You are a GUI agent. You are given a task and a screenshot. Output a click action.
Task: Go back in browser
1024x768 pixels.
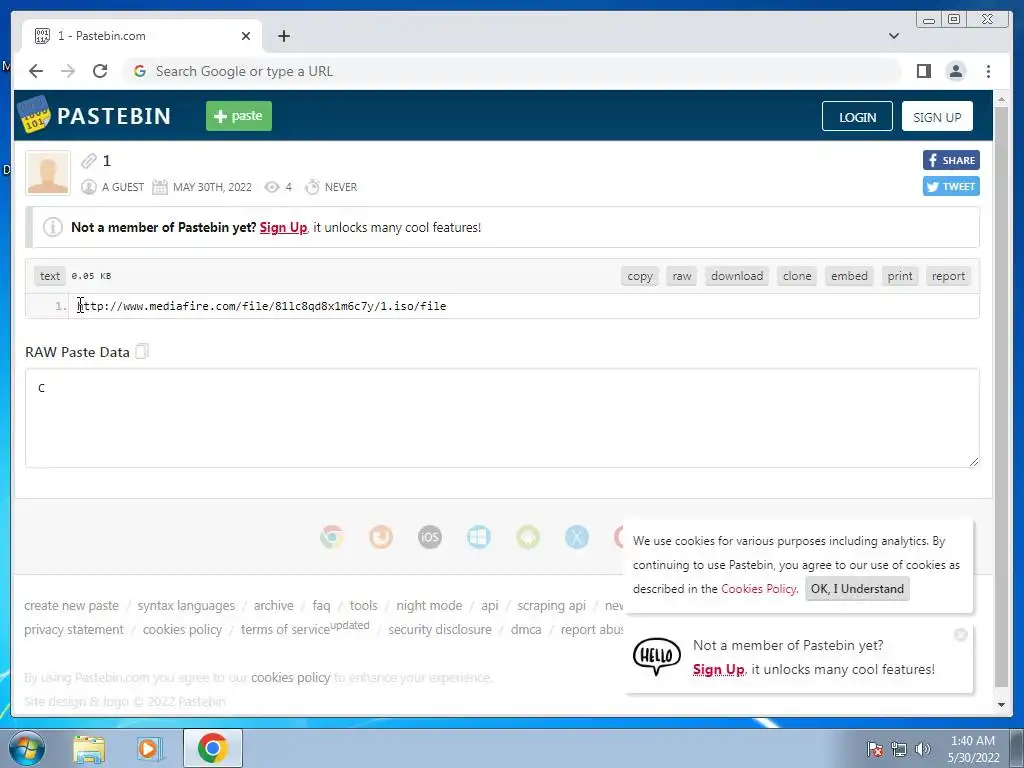point(36,71)
